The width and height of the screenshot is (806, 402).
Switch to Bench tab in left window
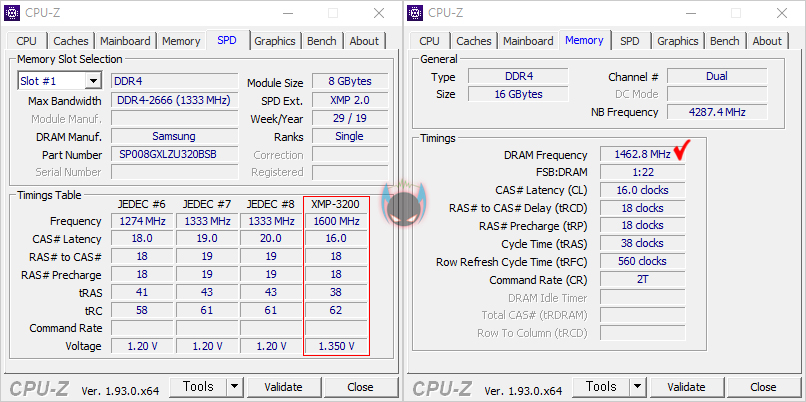click(322, 41)
